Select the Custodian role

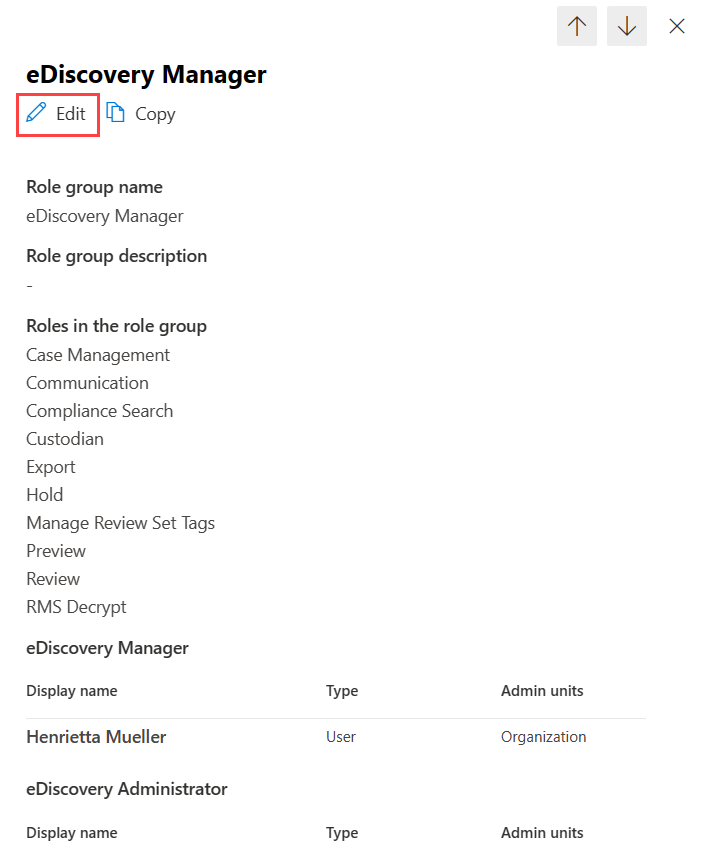[x=65, y=439]
